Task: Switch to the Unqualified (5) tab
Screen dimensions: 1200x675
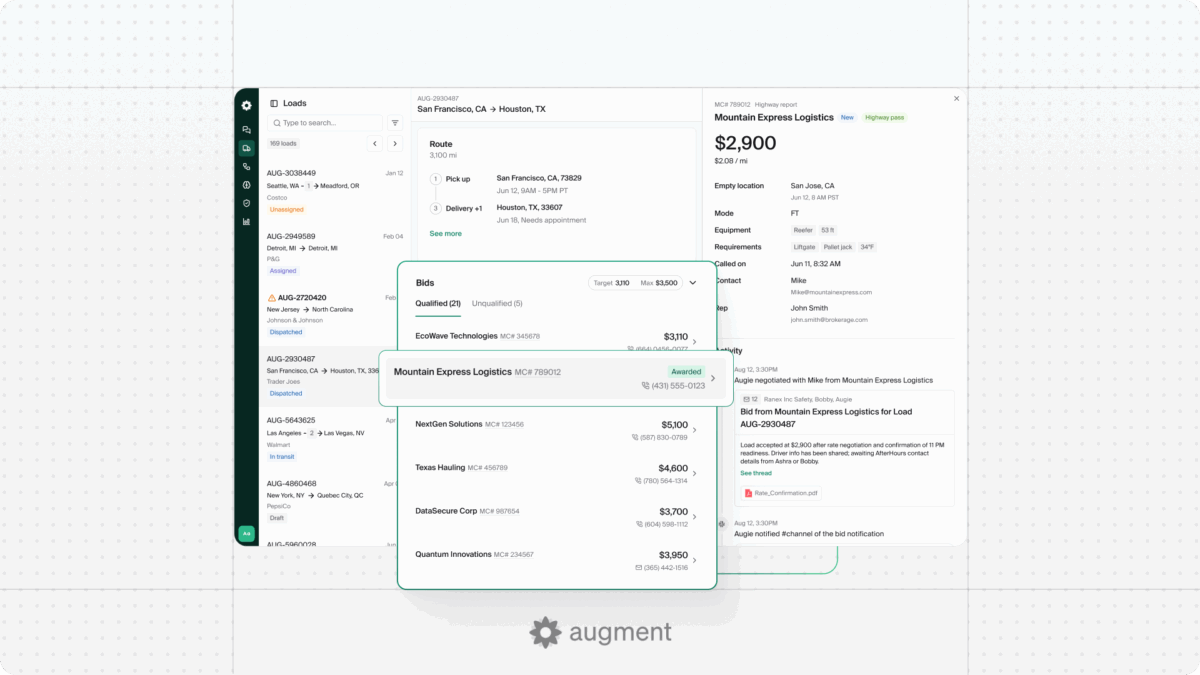Action: [497, 303]
